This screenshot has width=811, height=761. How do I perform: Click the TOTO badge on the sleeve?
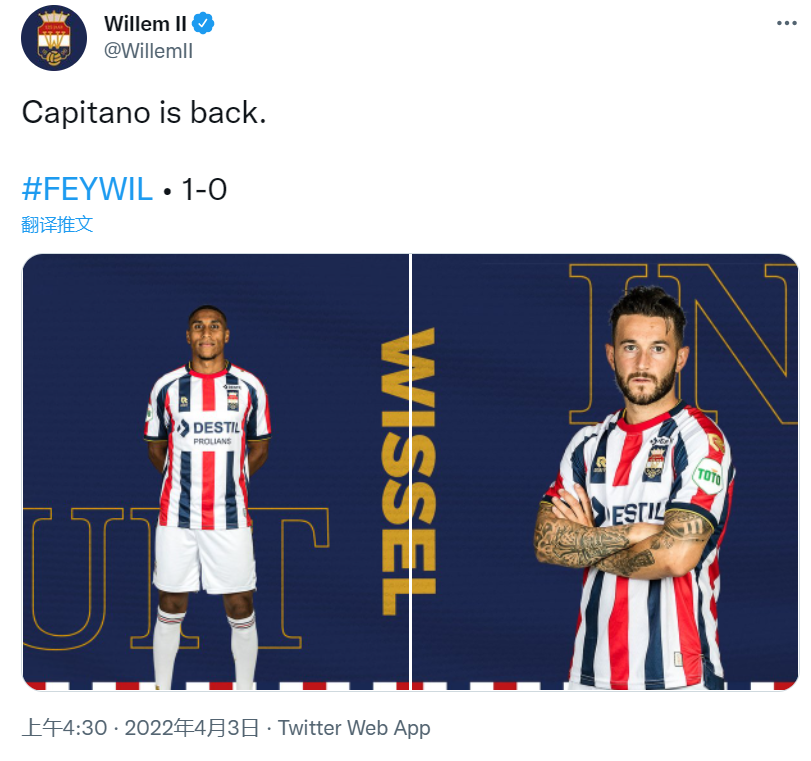coord(709,475)
